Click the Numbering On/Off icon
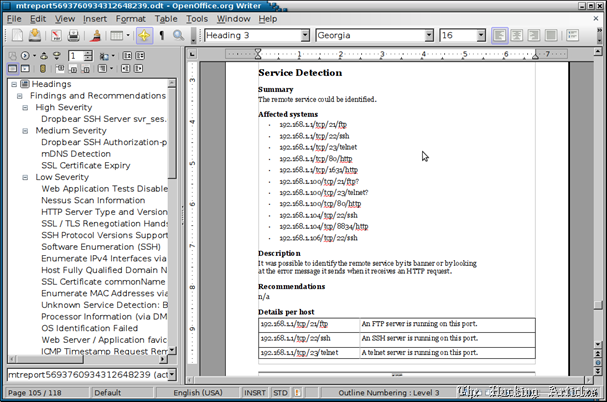The image size is (607, 402). [x=573, y=35]
